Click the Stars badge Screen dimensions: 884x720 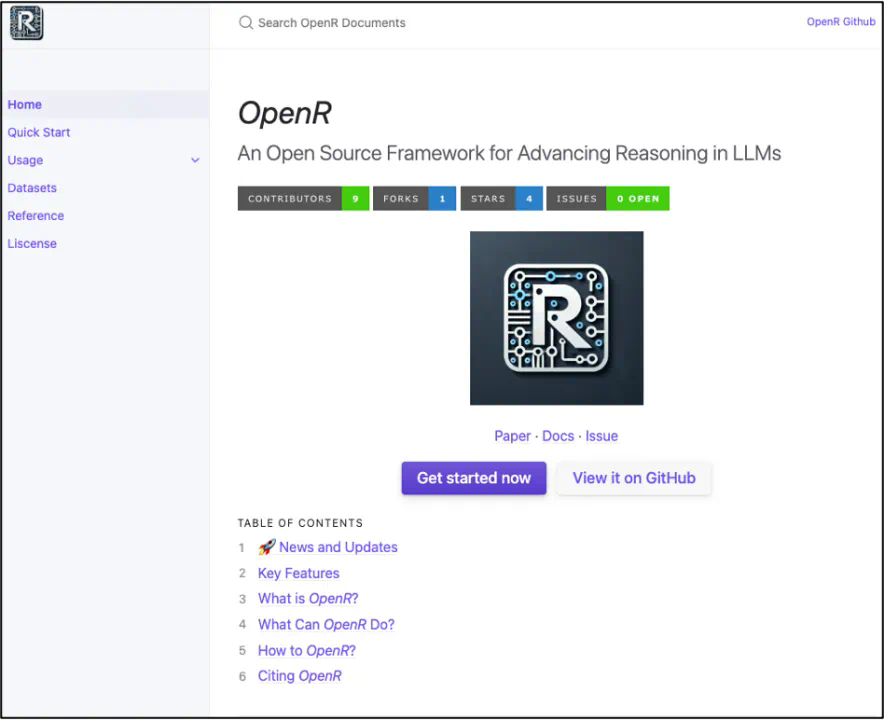coord(501,198)
